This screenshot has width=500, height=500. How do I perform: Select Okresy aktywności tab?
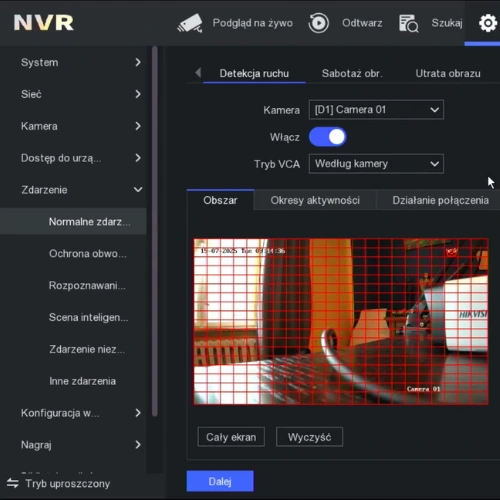[315, 200]
